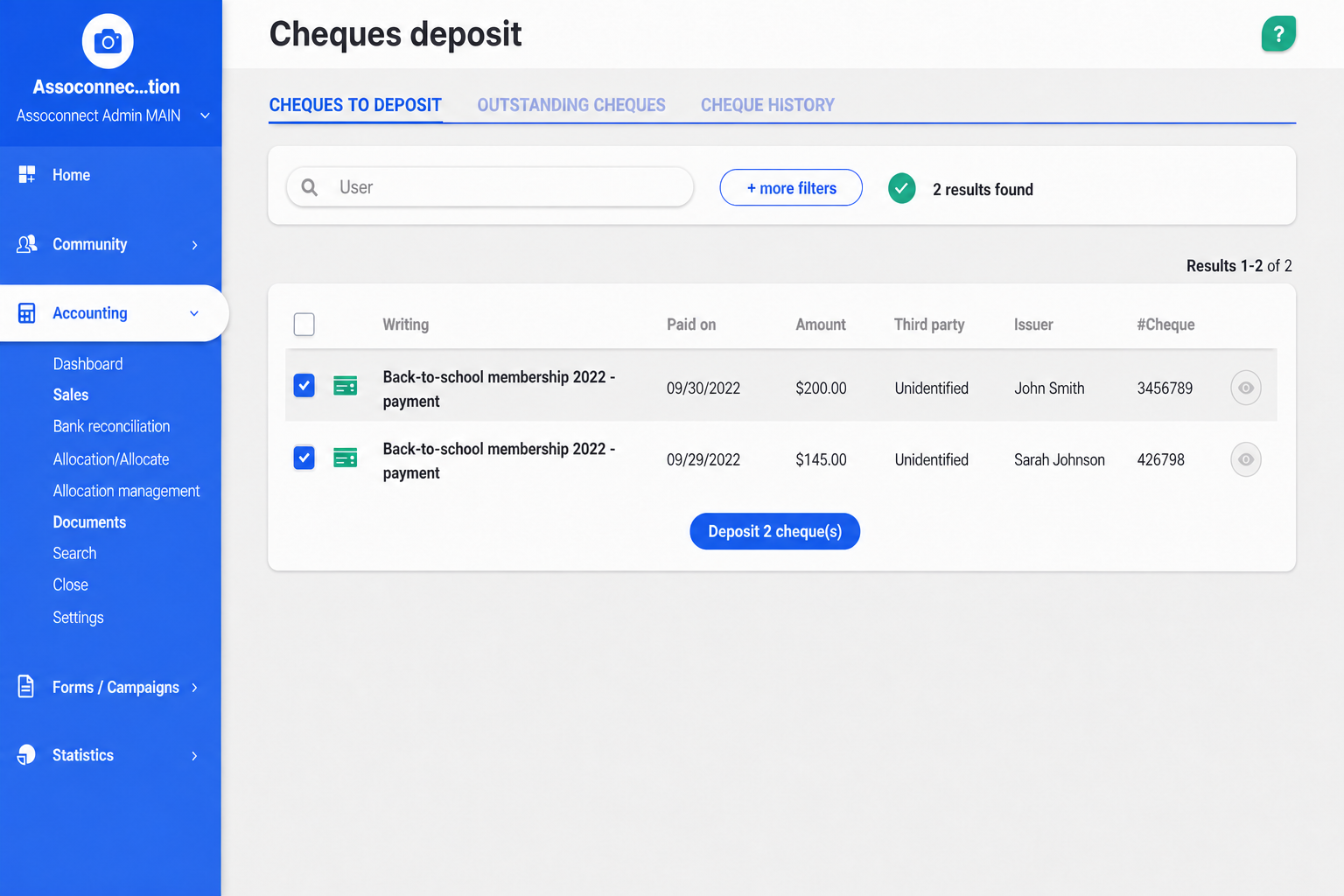1344x896 pixels.
Task: View details of cheque 3456789
Action: point(1246,388)
